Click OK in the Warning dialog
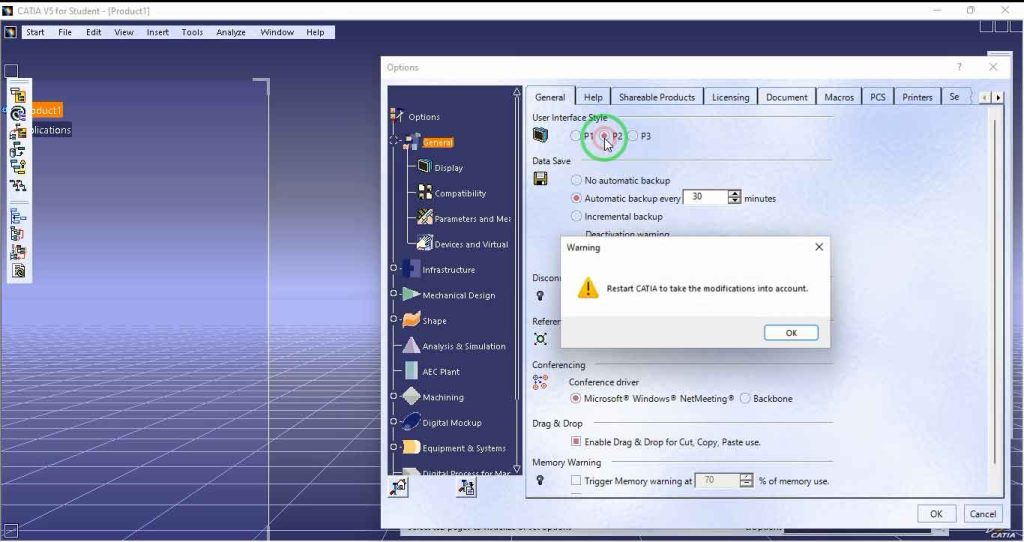 [790, 333]
